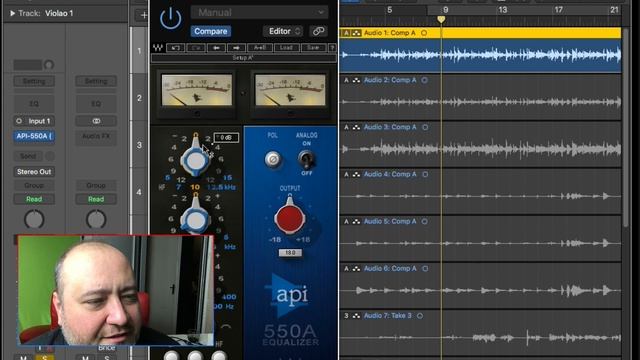Open the right strip Read automation menu
The height and width of the screenshot is (360, 640).
[96, 199]
